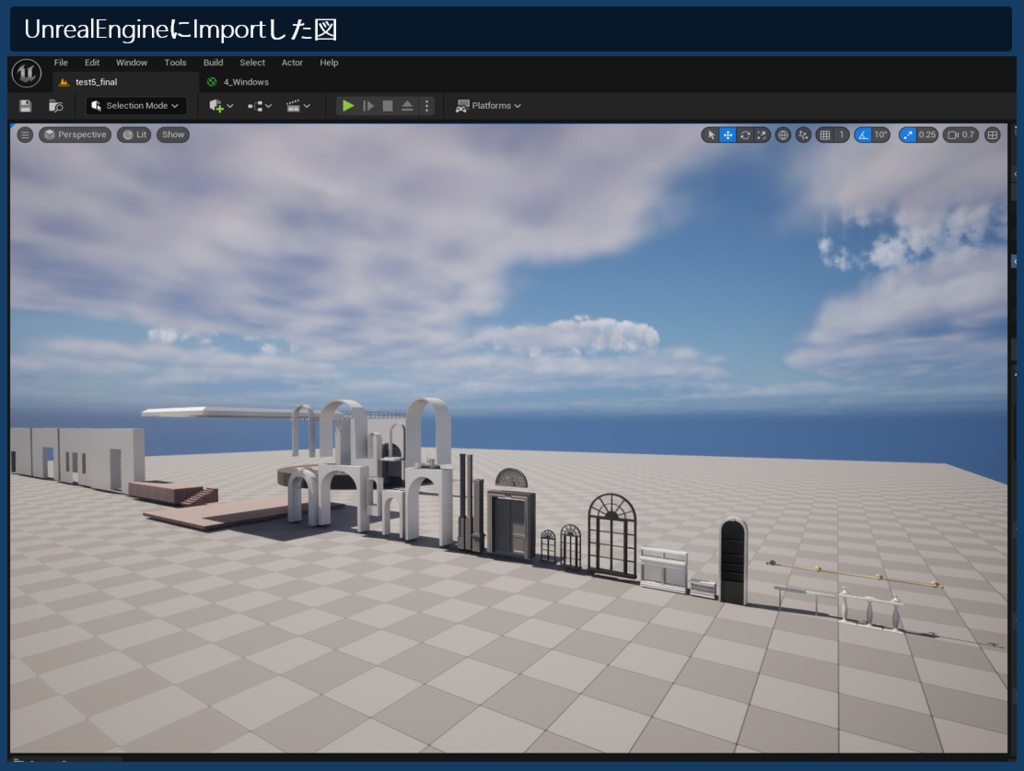
Task: Select the rotate tool in viewport
Action: click(x=745, y=135)
